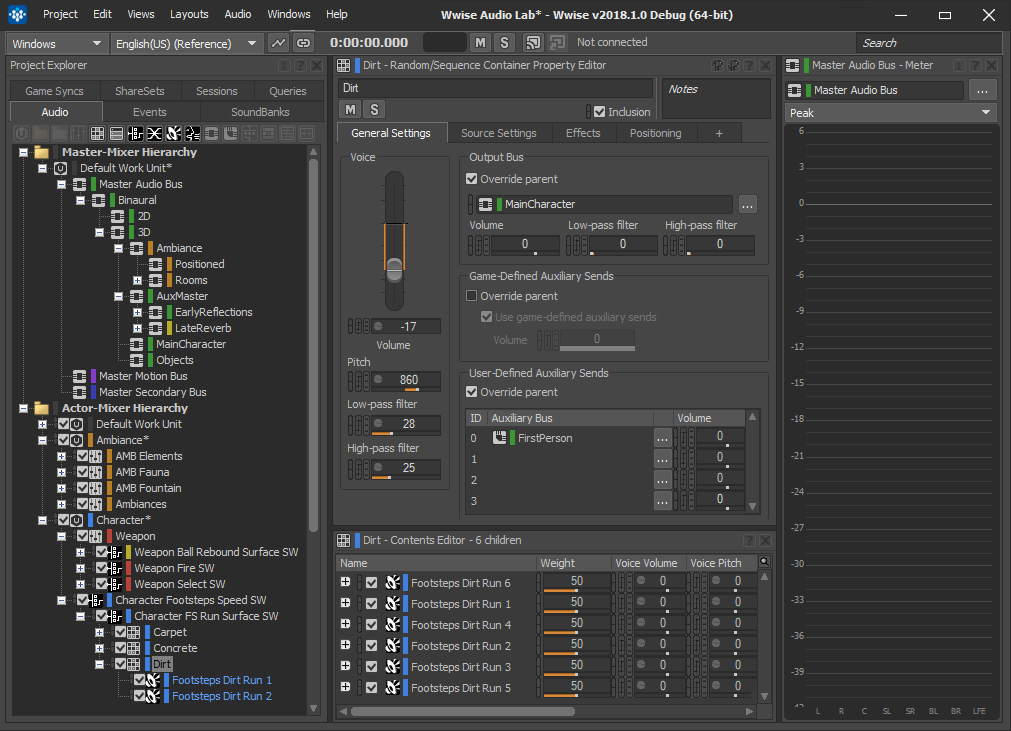Uncheck Override parent under Output Bus
Viewport: 1011px width, 731px height.
pyautogui.click(x=472, y=179)
